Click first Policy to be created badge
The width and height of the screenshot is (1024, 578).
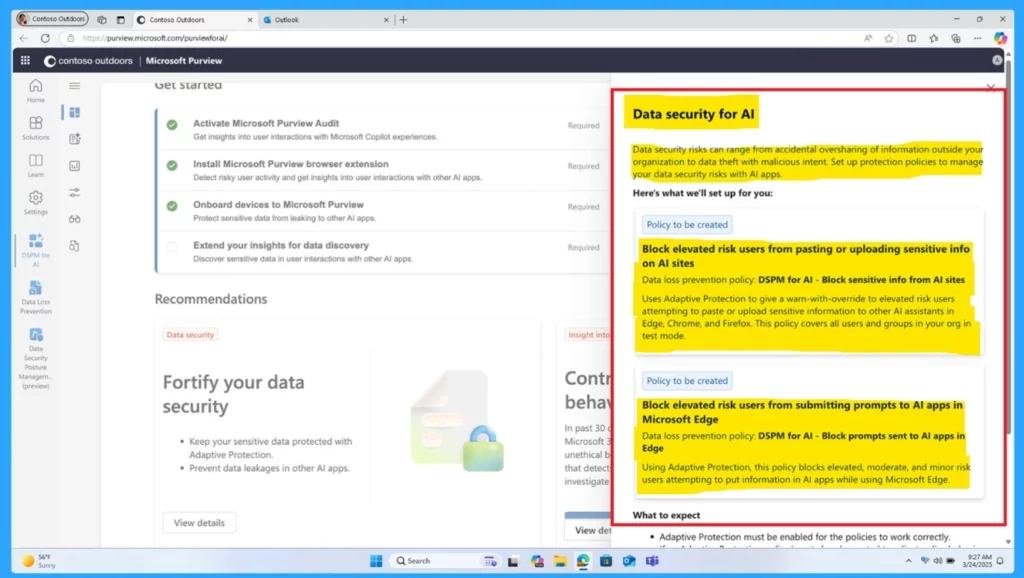click(x=687, y=225)
